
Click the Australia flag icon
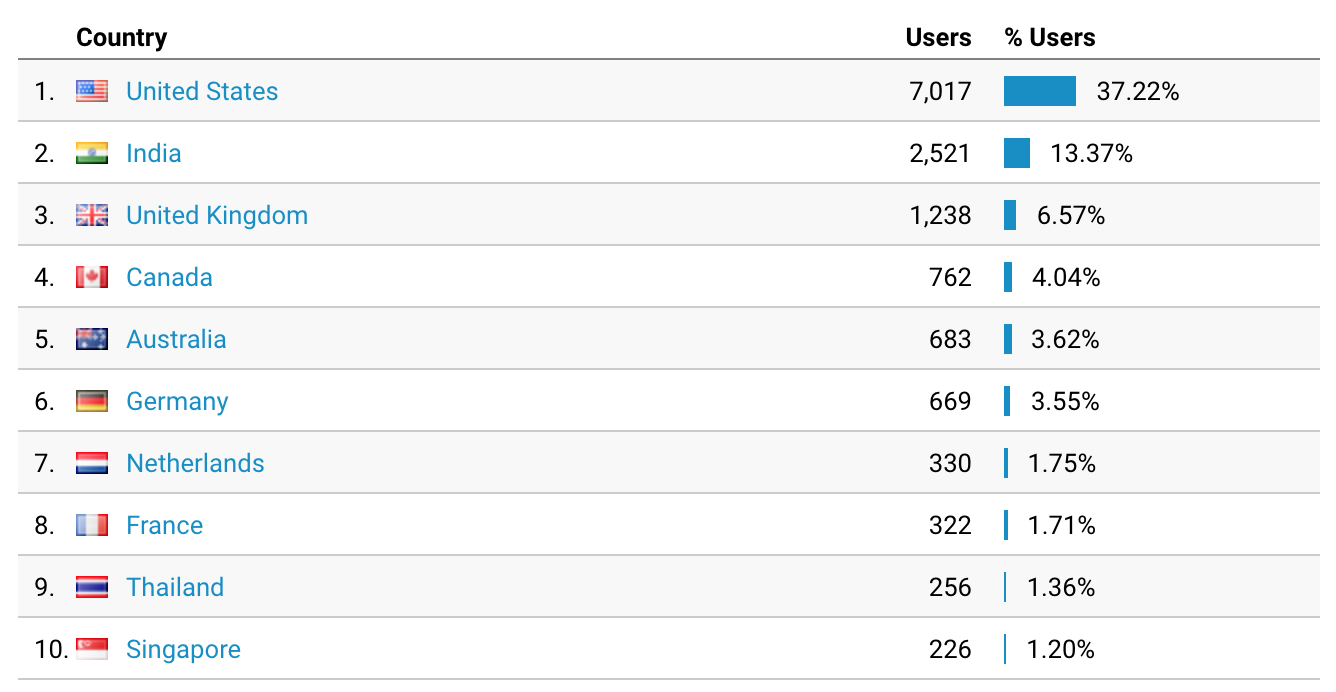pos(92,339)
